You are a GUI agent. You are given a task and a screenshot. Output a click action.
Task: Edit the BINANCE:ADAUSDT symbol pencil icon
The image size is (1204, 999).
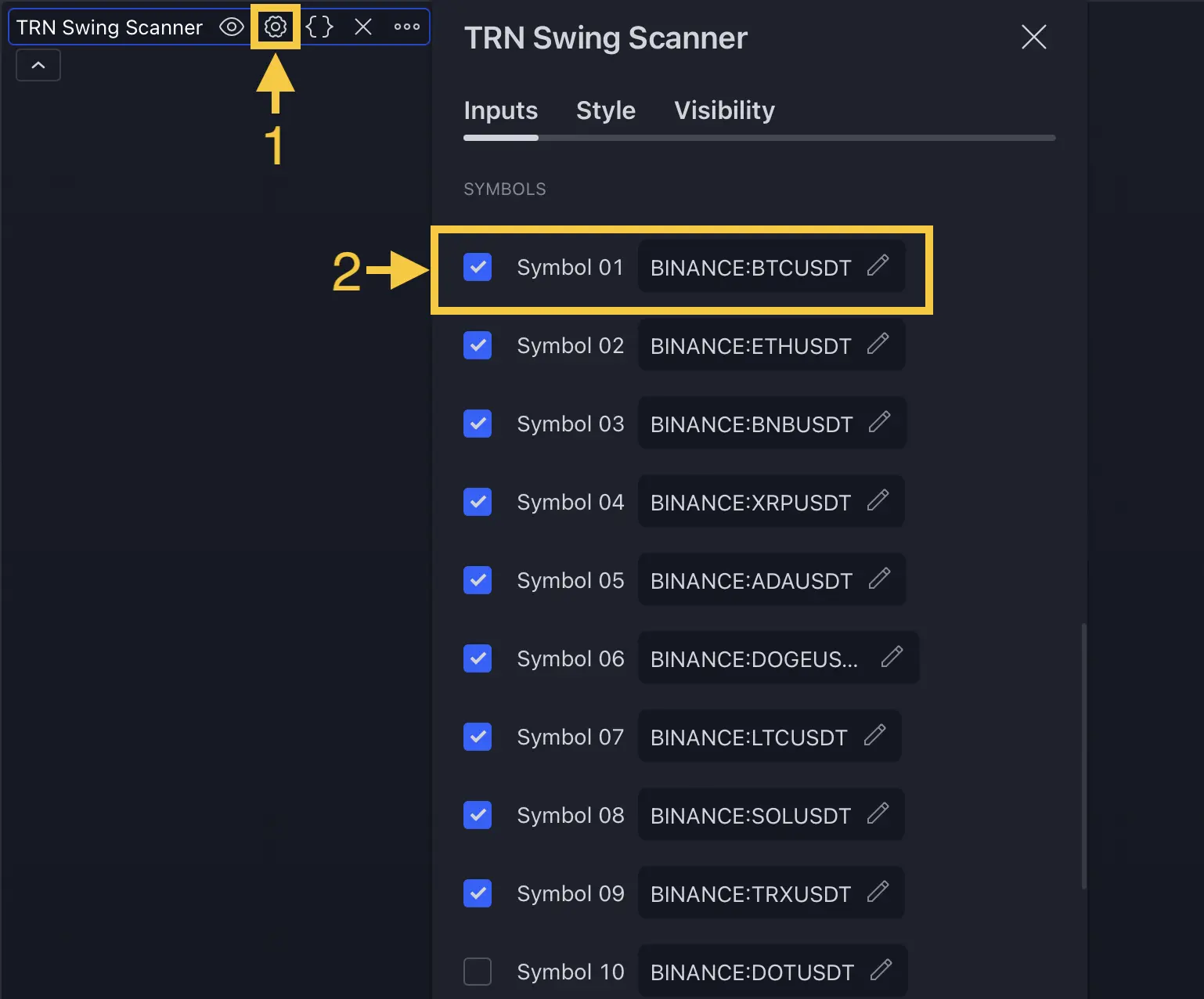880,579
